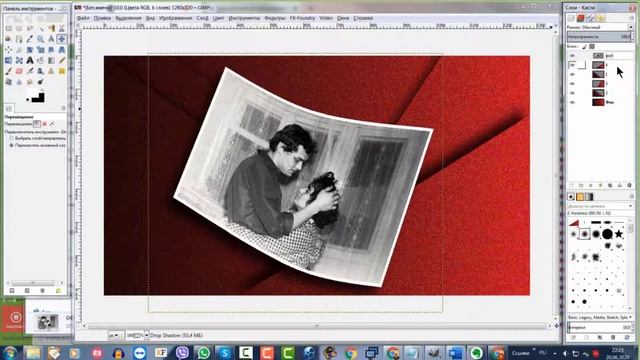Toggle lock pixels brush icon in Layers
This screenshot has height=360, width=640.
click(584, 47)
